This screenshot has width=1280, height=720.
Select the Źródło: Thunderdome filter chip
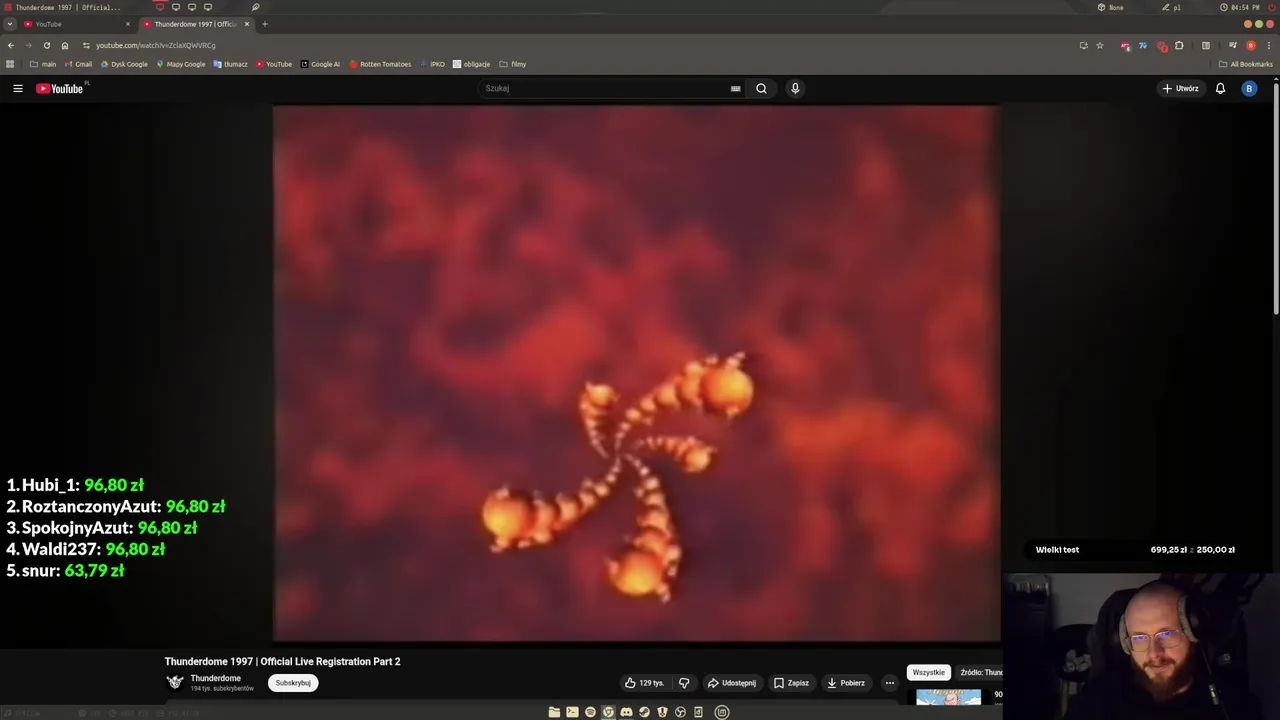tap(979, 672)
